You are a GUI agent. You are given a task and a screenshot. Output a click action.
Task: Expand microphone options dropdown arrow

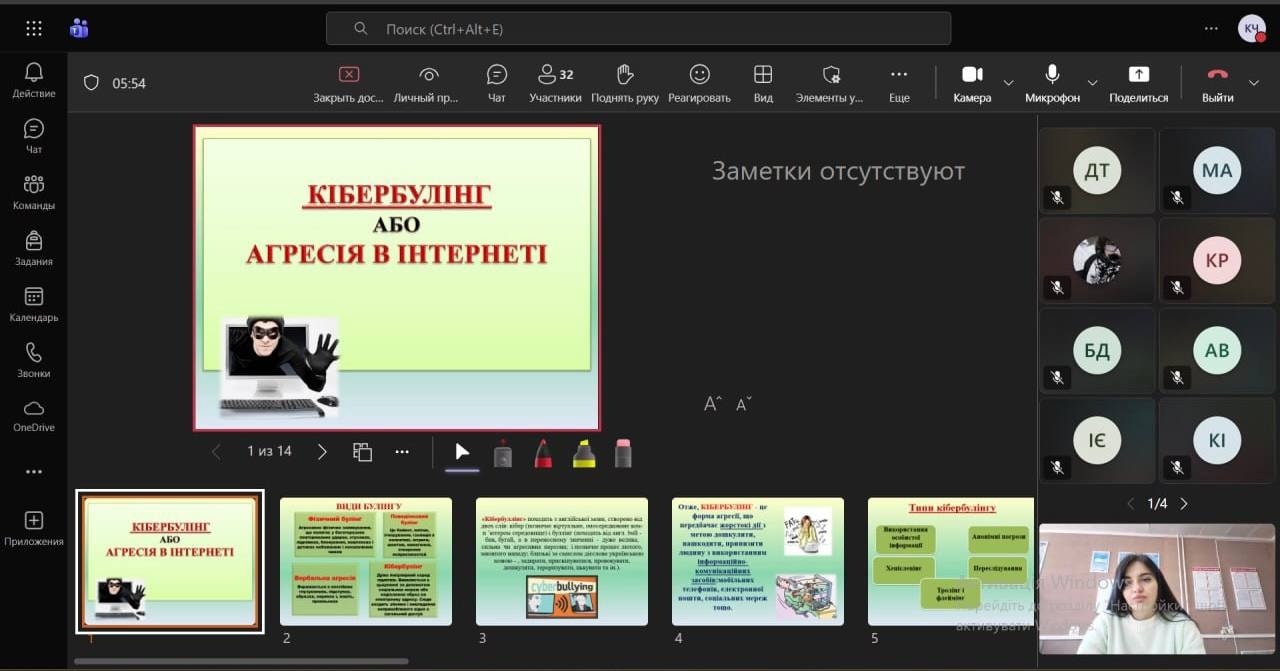click(1092, 82)
